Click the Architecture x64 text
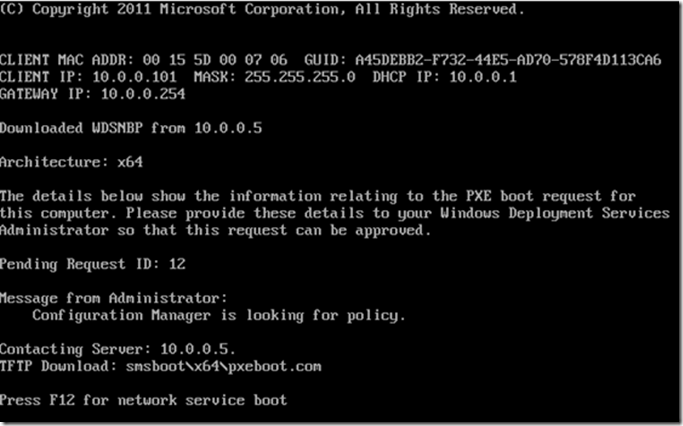 71,162
